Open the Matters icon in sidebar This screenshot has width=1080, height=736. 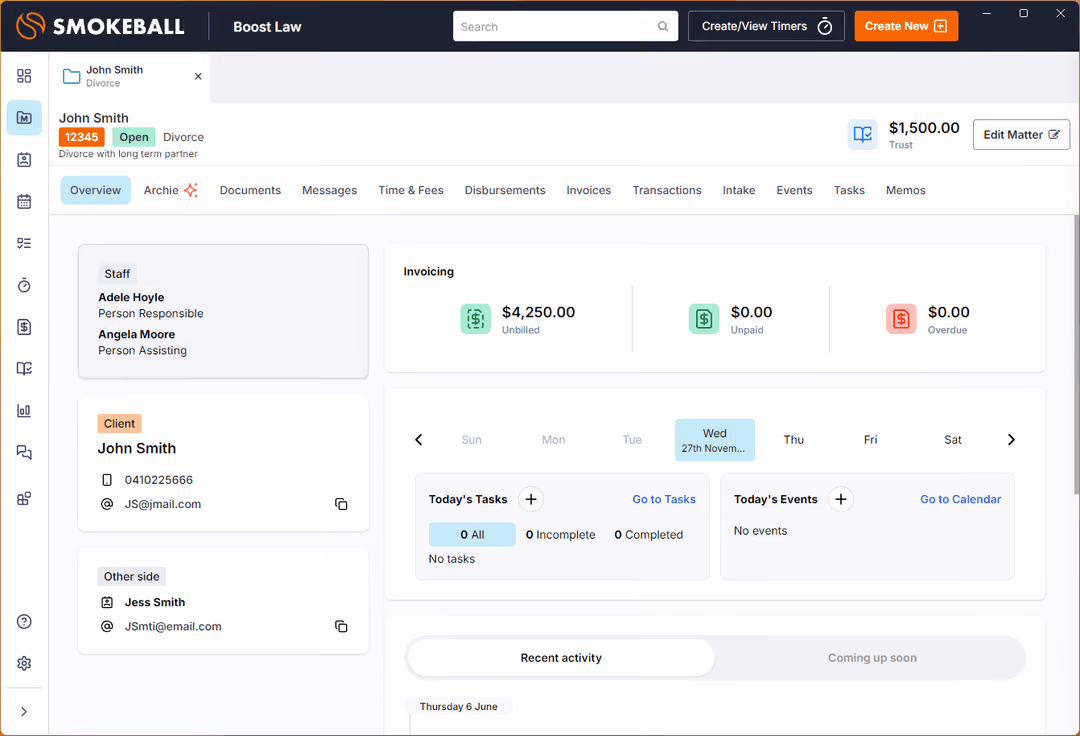[x=24, y=118]
